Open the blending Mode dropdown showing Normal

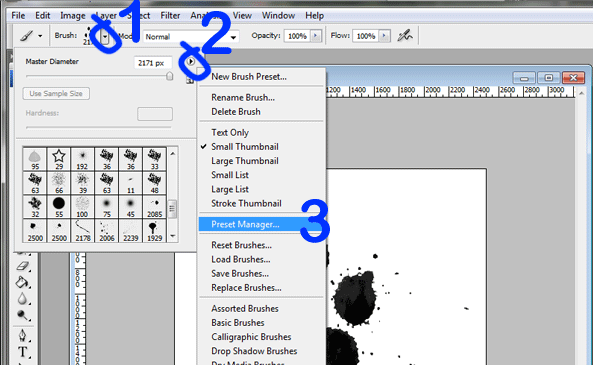pyautogui.click(x=191, y=37)
